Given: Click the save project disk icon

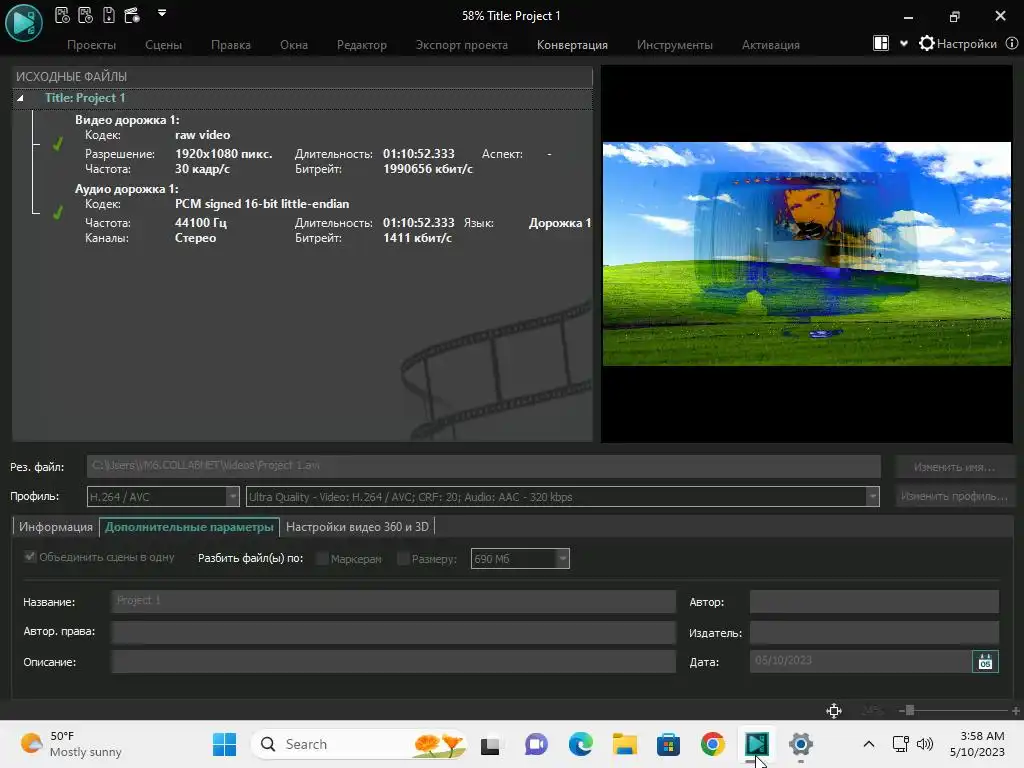Looking at the screenshot, I should click(x=109, y=14).
